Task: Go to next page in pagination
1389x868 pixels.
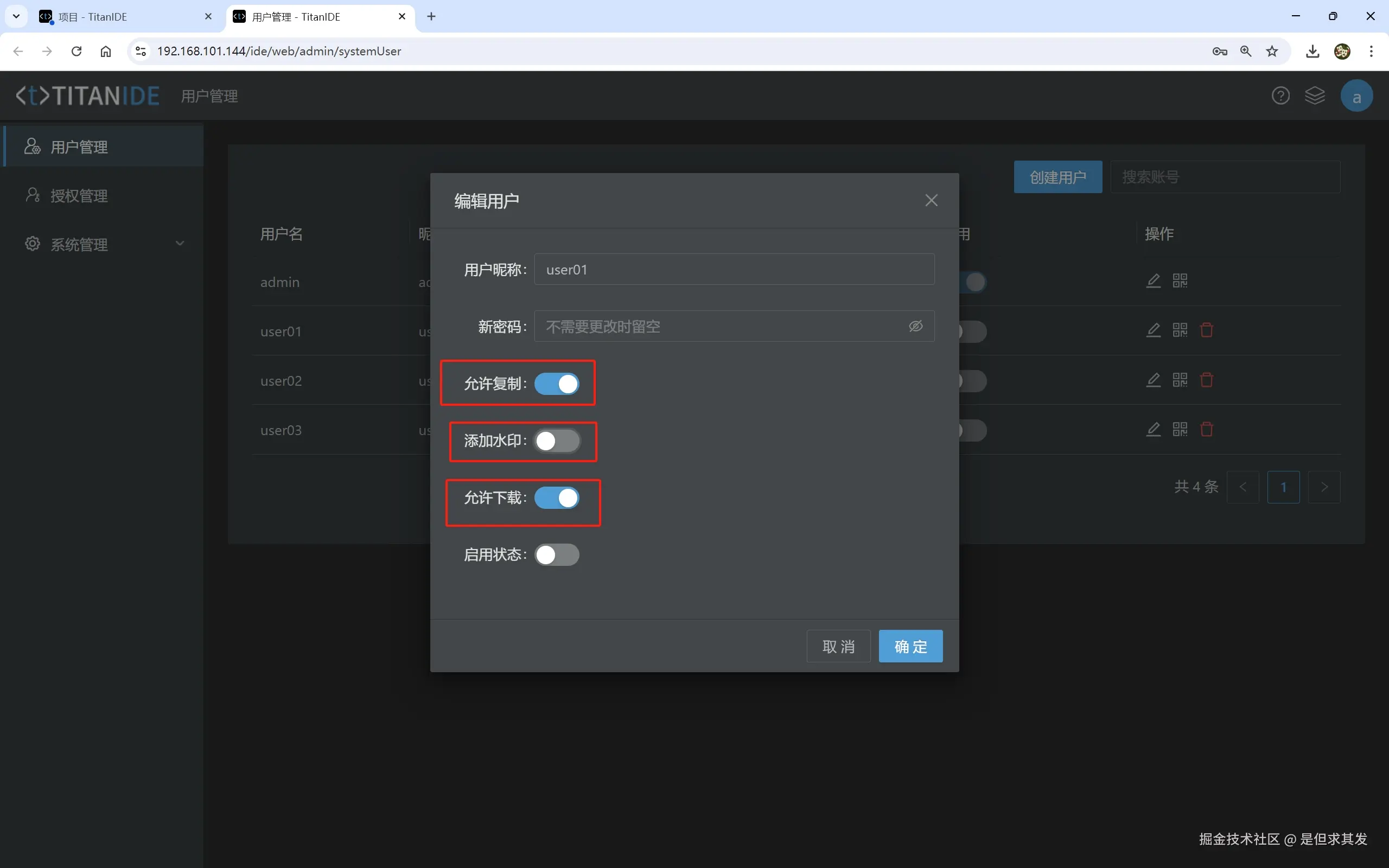Action: (1323, 487)
